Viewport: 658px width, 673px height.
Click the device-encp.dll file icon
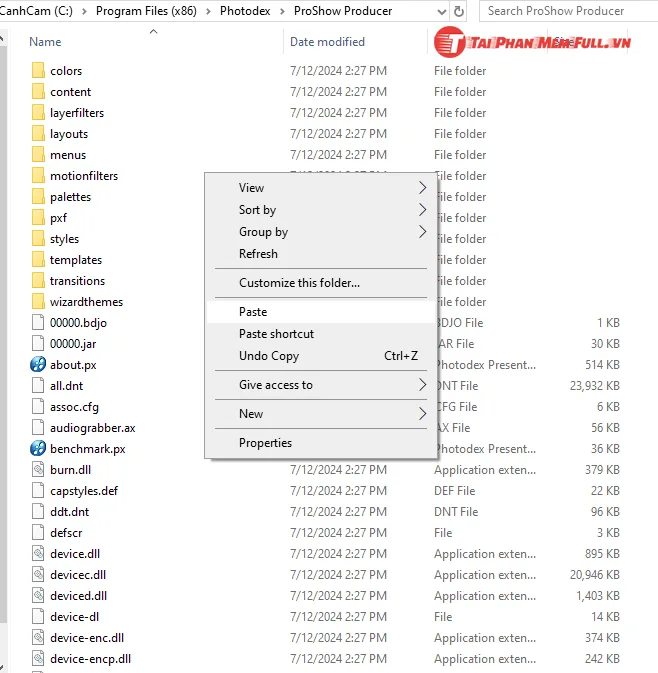[x=38, y=659]
